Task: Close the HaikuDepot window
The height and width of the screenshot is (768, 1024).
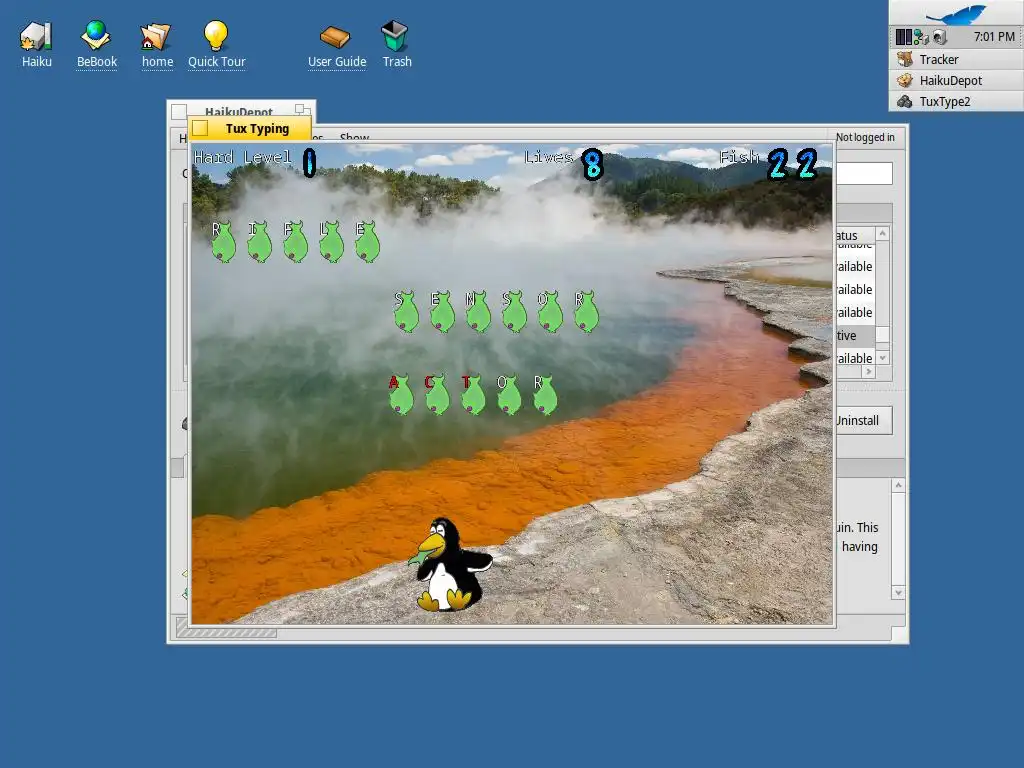Action: tap(179, 112)
